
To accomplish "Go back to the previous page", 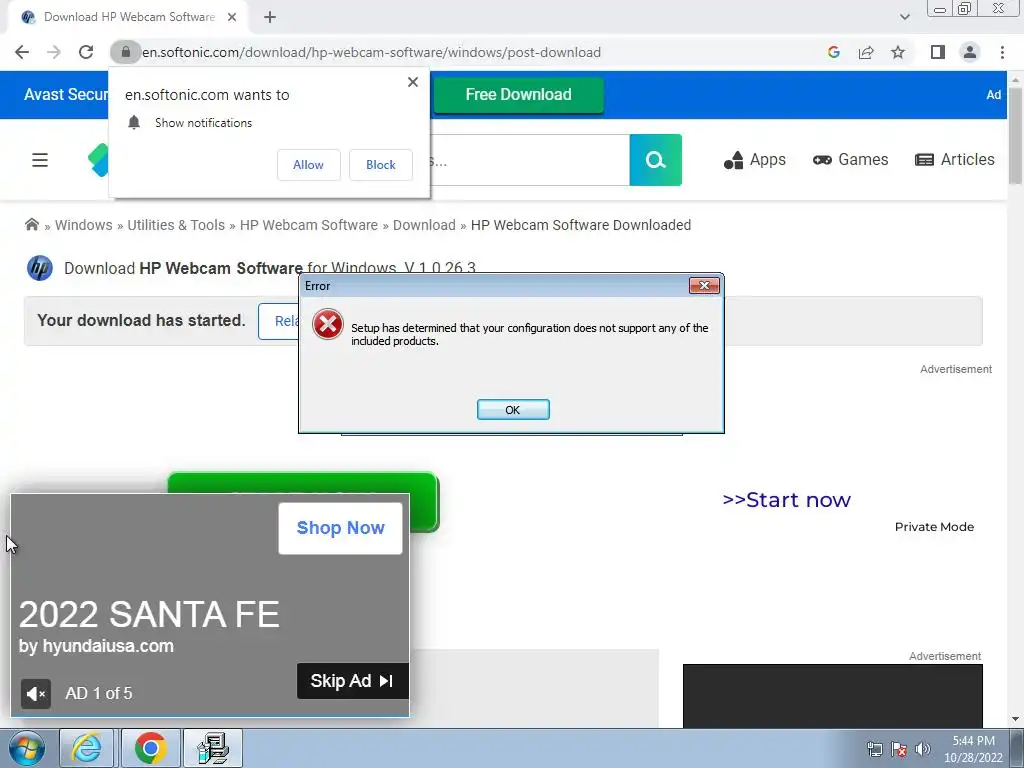I will click(22, 52).
